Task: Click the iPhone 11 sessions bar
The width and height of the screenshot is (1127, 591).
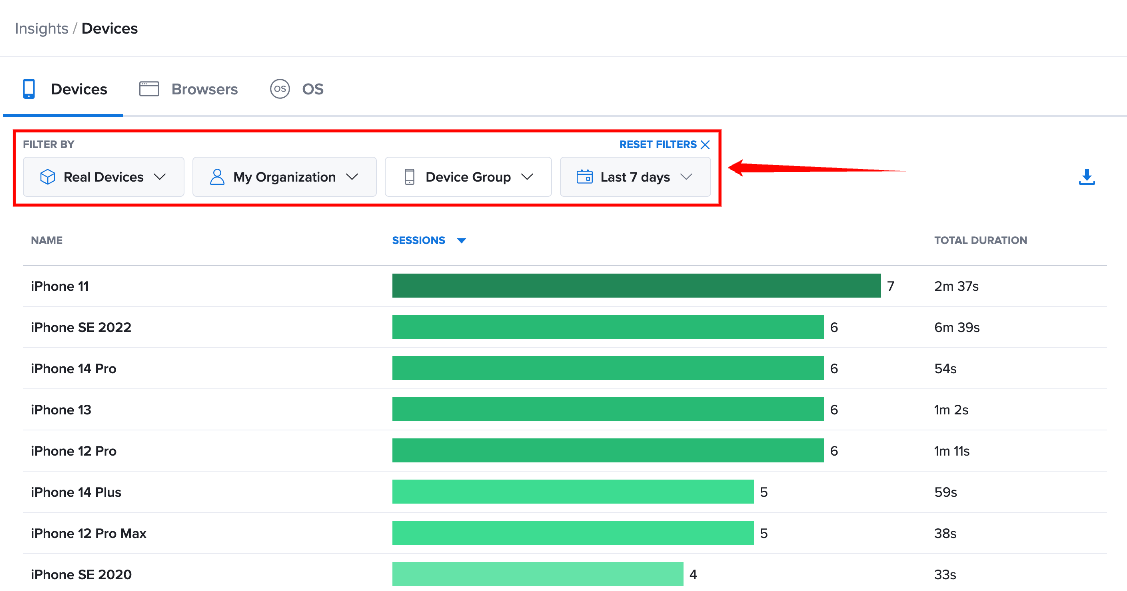Action: tap(636, 286)
